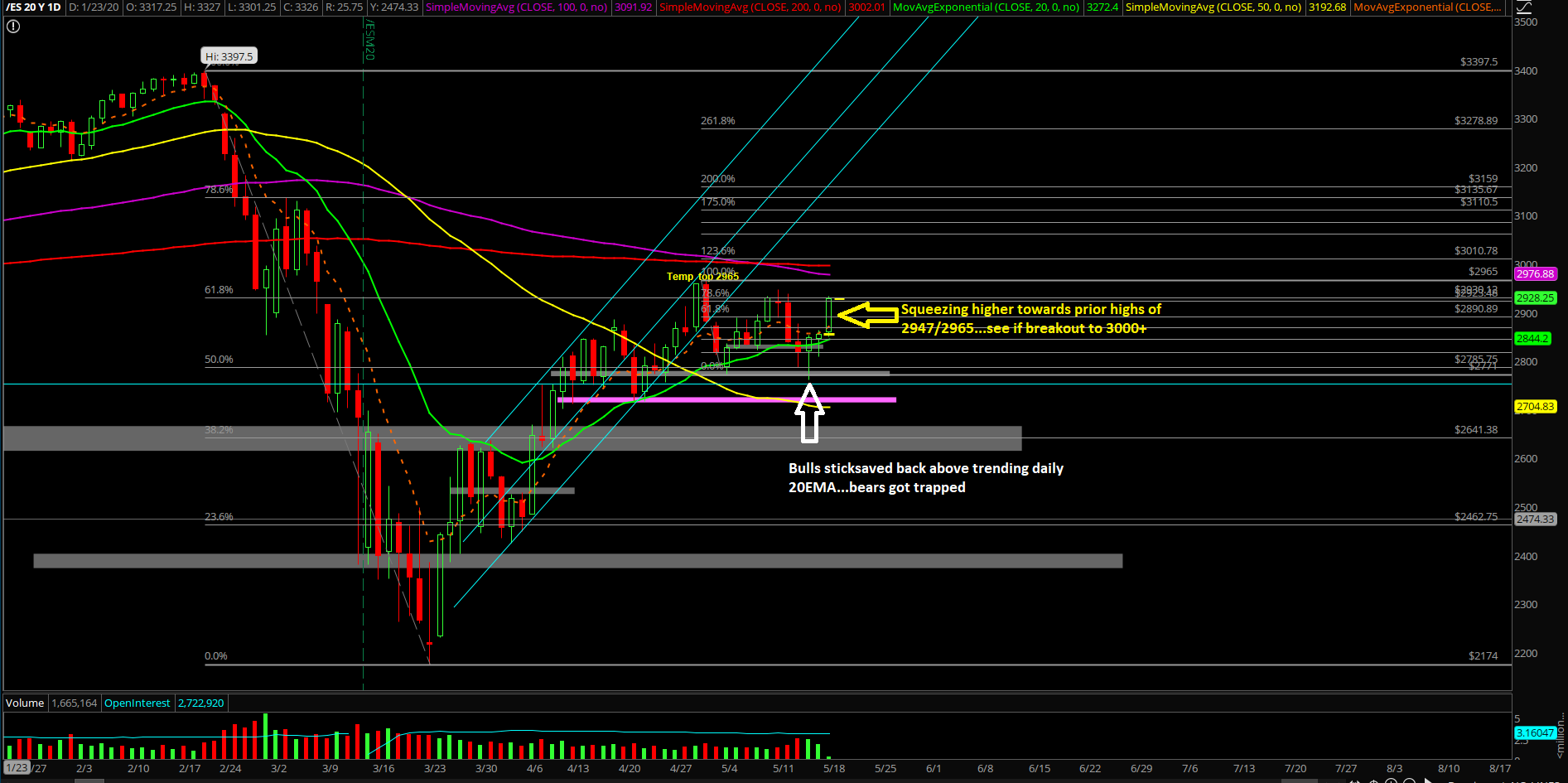
Task: Click the 175.0% Fibonacci extension label
Action: pos(717,202)
